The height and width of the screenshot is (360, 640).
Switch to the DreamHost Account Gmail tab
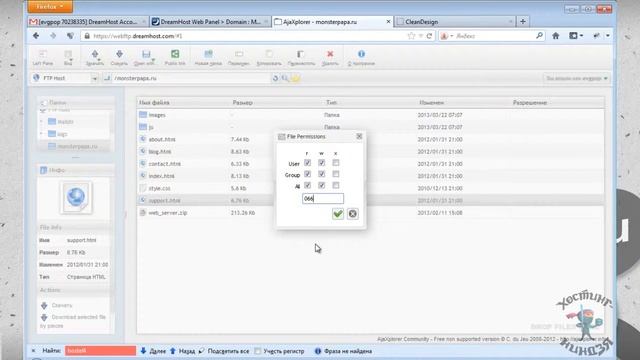click(88, 22)
